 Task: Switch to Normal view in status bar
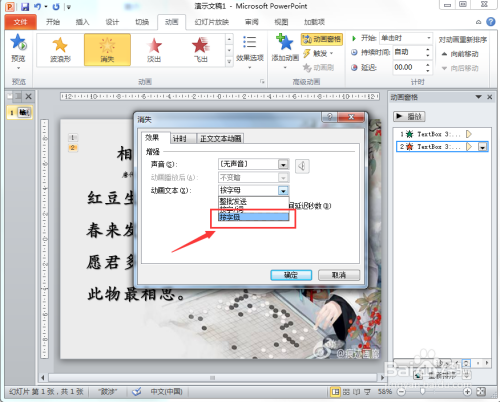coord(335,392)
